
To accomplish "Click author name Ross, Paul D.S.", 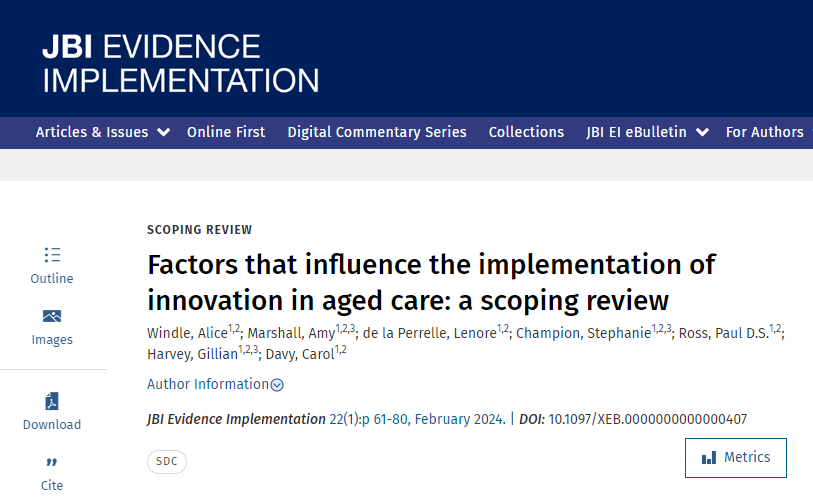I will coord(724,333).
